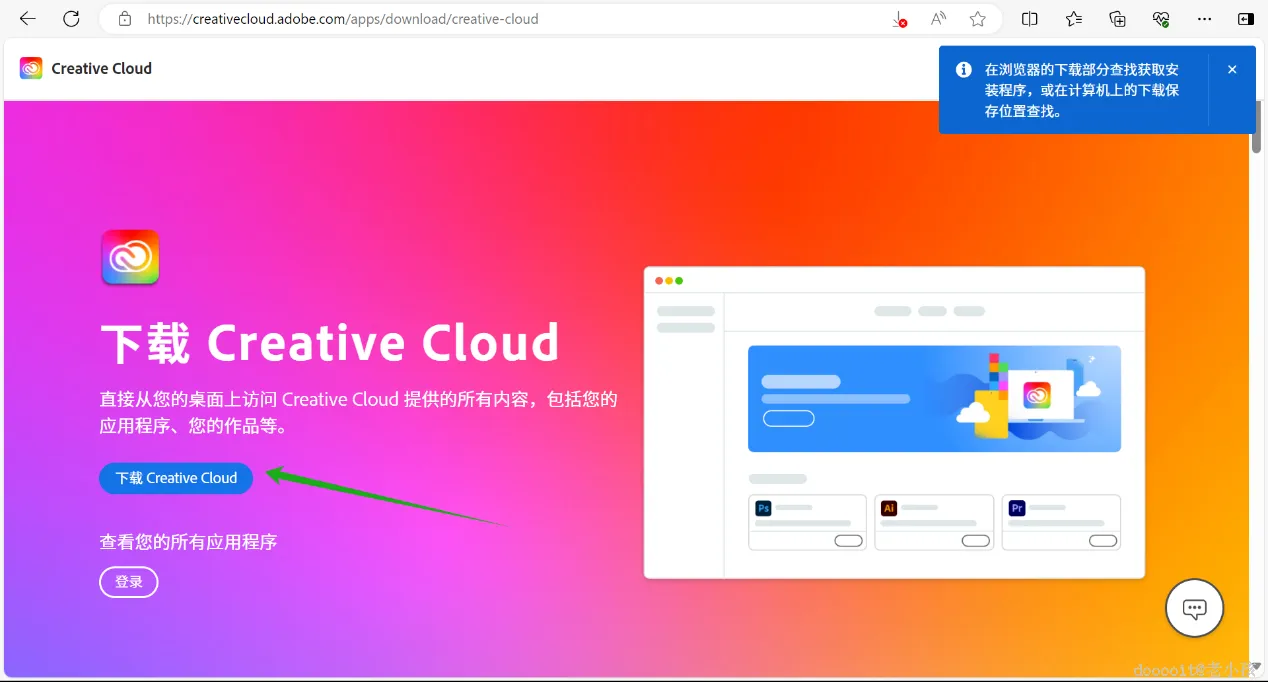Open split screen view icon

point(1030,19)
